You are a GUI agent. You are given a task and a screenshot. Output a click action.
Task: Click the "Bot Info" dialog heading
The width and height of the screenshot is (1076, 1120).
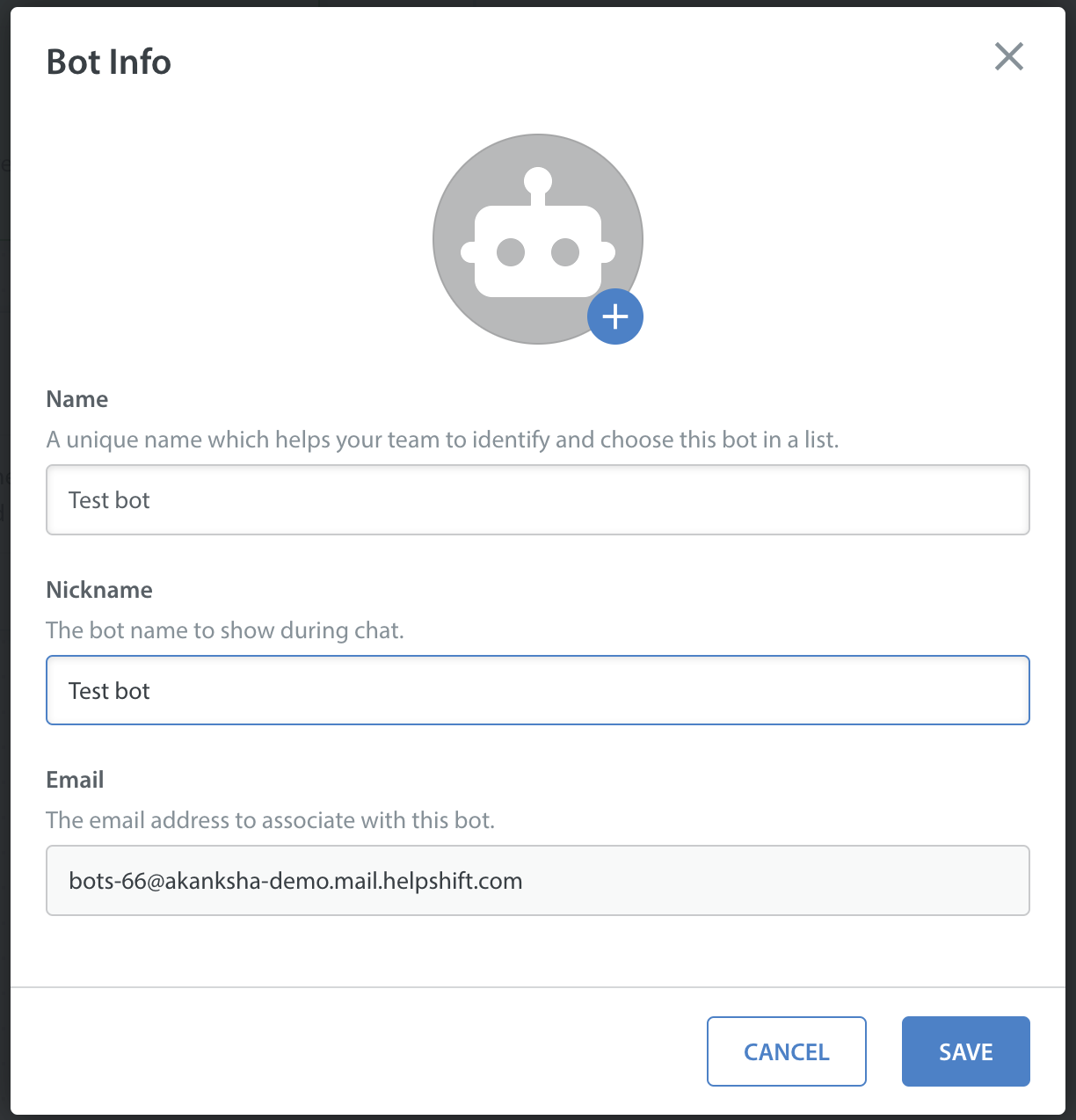pos(109,62)
